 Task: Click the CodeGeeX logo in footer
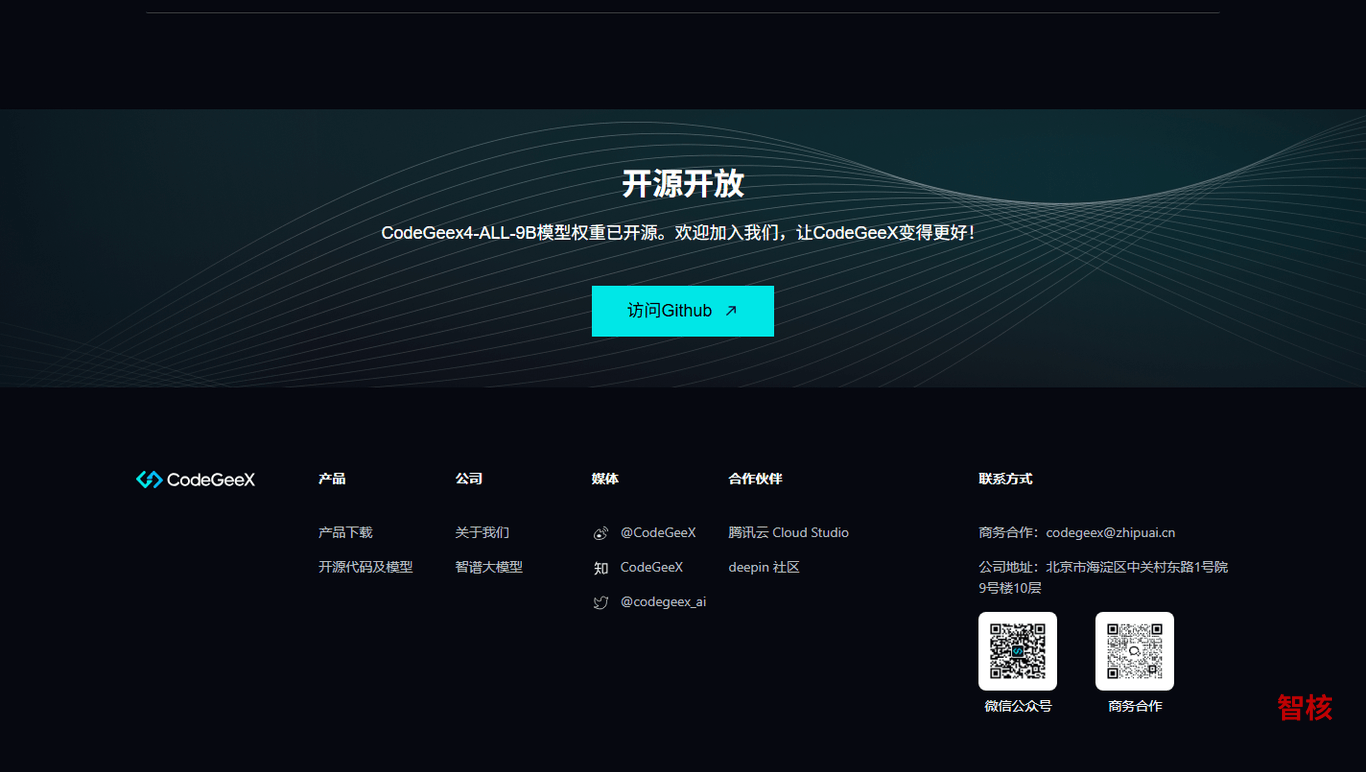196,480
